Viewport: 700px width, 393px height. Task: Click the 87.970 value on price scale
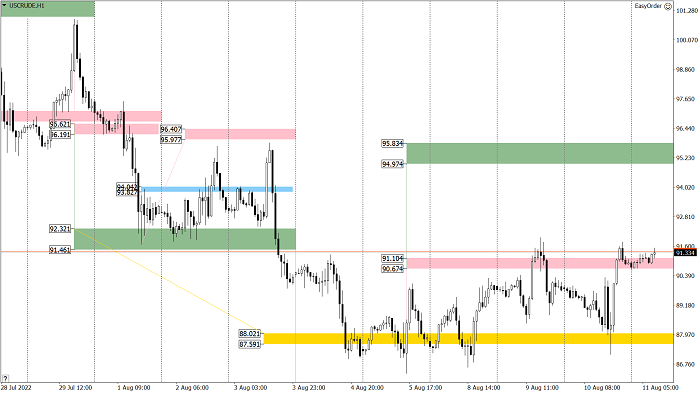coord(687,334)
